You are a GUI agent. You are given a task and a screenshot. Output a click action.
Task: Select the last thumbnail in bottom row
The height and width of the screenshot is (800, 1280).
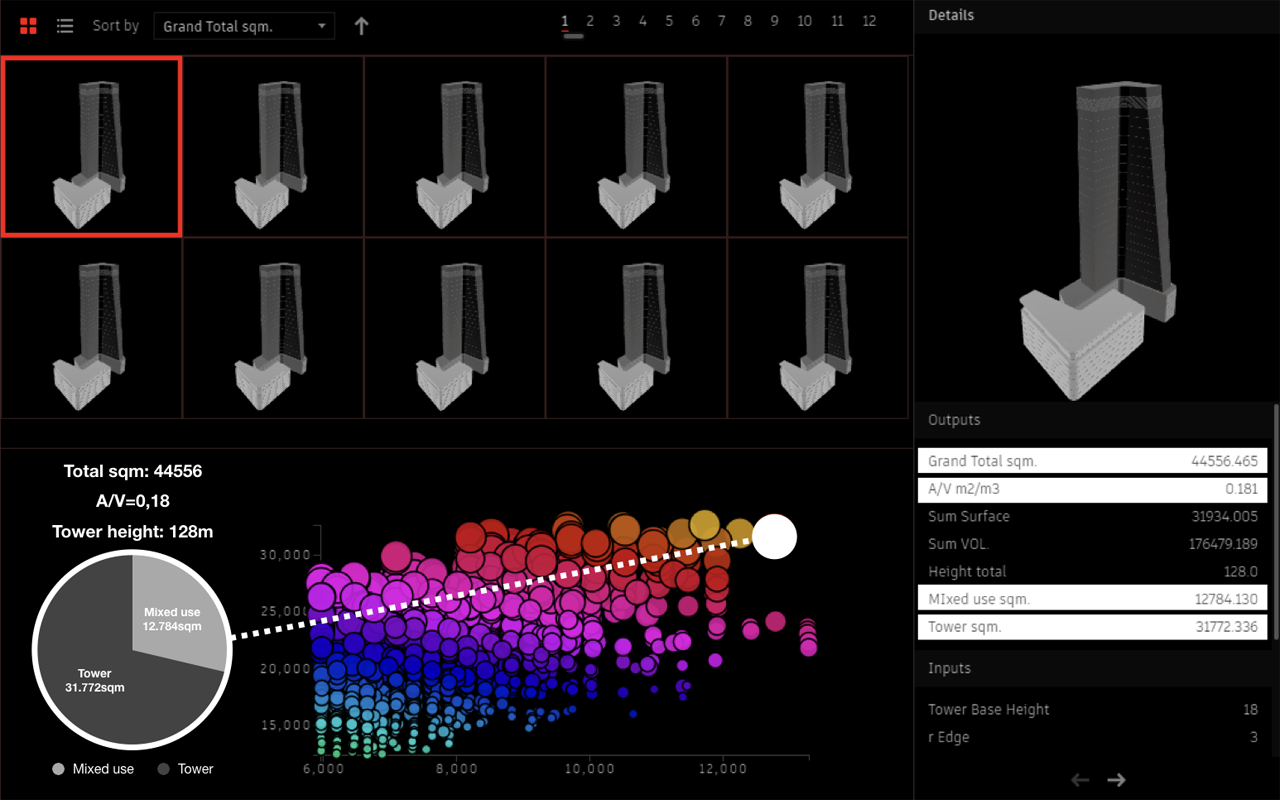[x=817, y=328]
